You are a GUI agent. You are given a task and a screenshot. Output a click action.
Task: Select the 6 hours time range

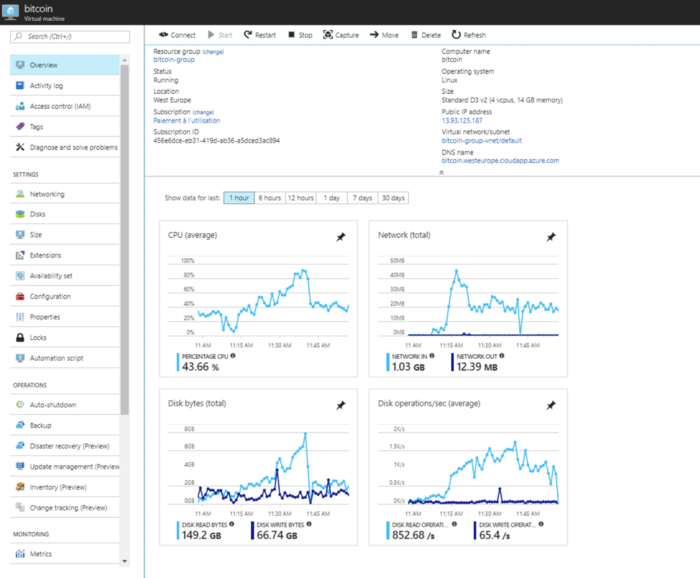coord(270,198)
